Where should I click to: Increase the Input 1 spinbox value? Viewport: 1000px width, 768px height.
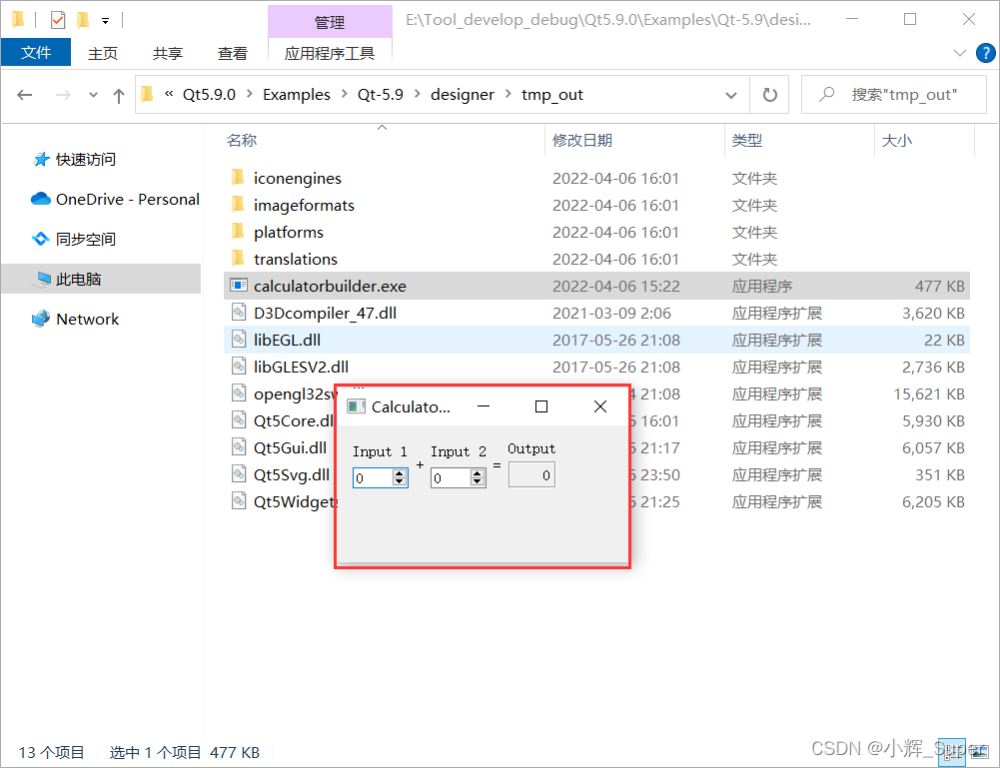400,474
